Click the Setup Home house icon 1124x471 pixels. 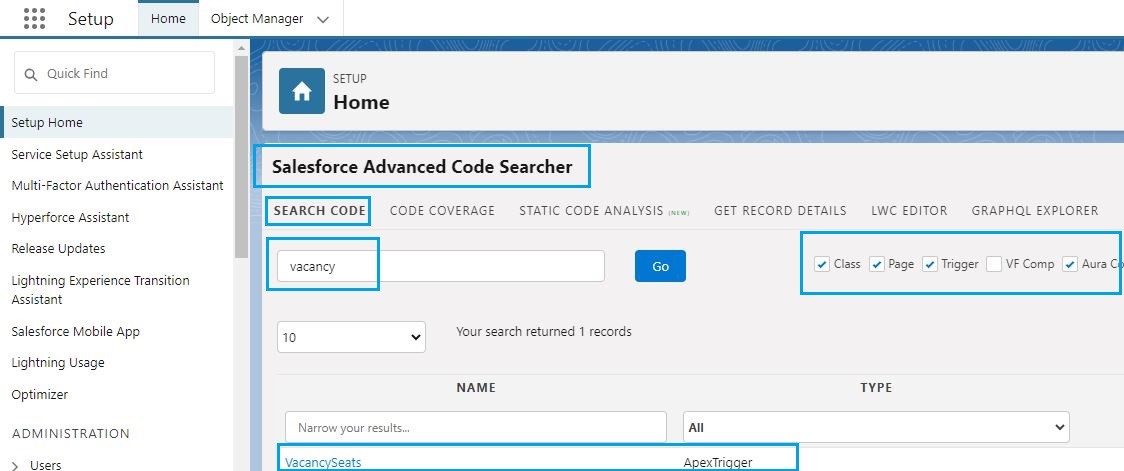point(302,91)
